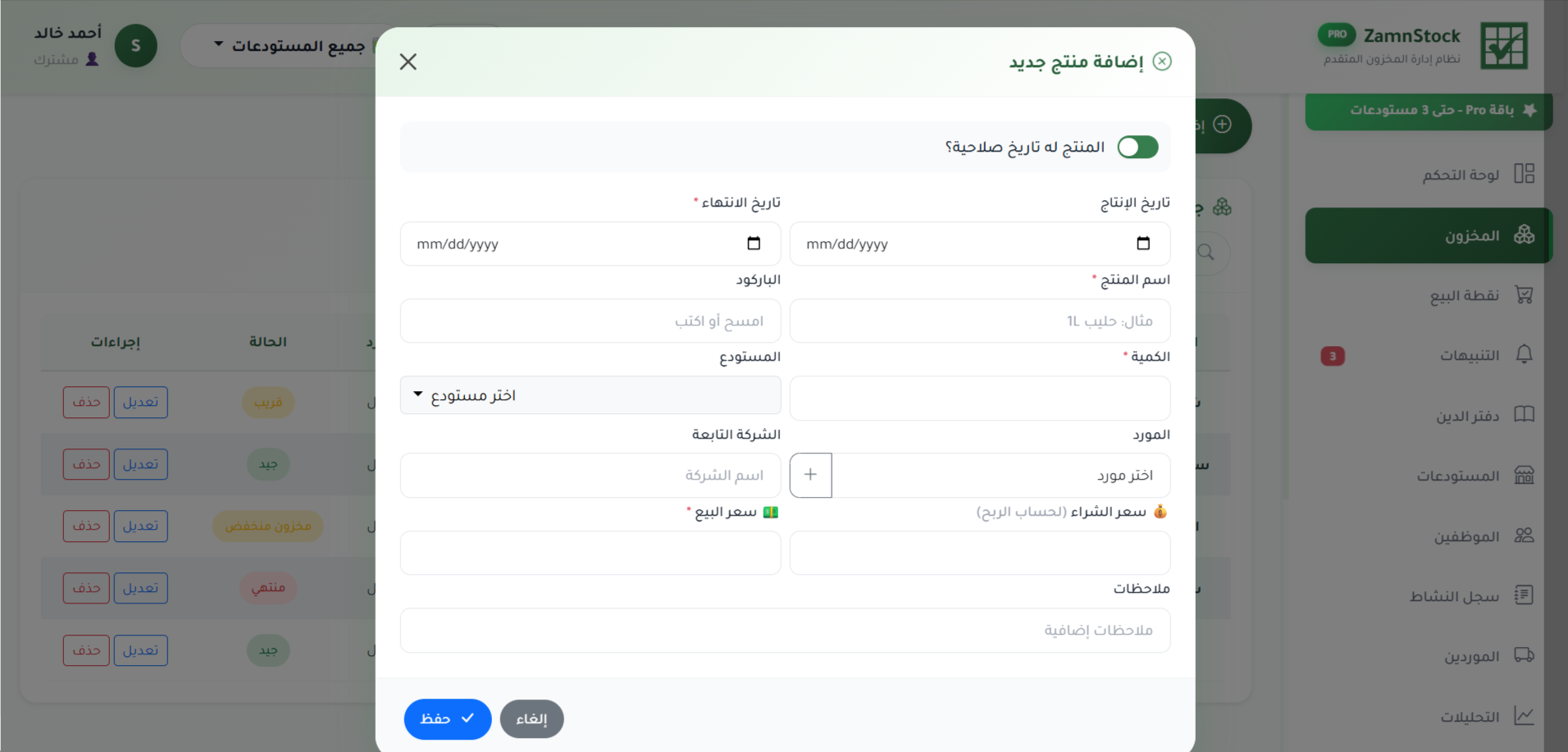Click the ZamnStock checkmark logo
This screenshot has width=1568, height=752.
pos(1504,46)
